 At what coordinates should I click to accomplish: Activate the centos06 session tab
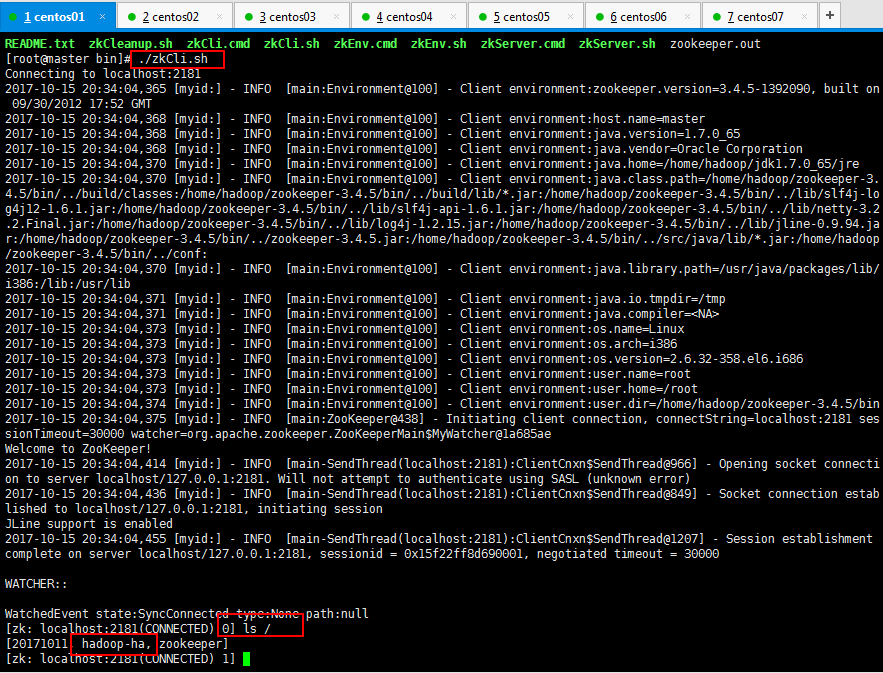[638, 16]
